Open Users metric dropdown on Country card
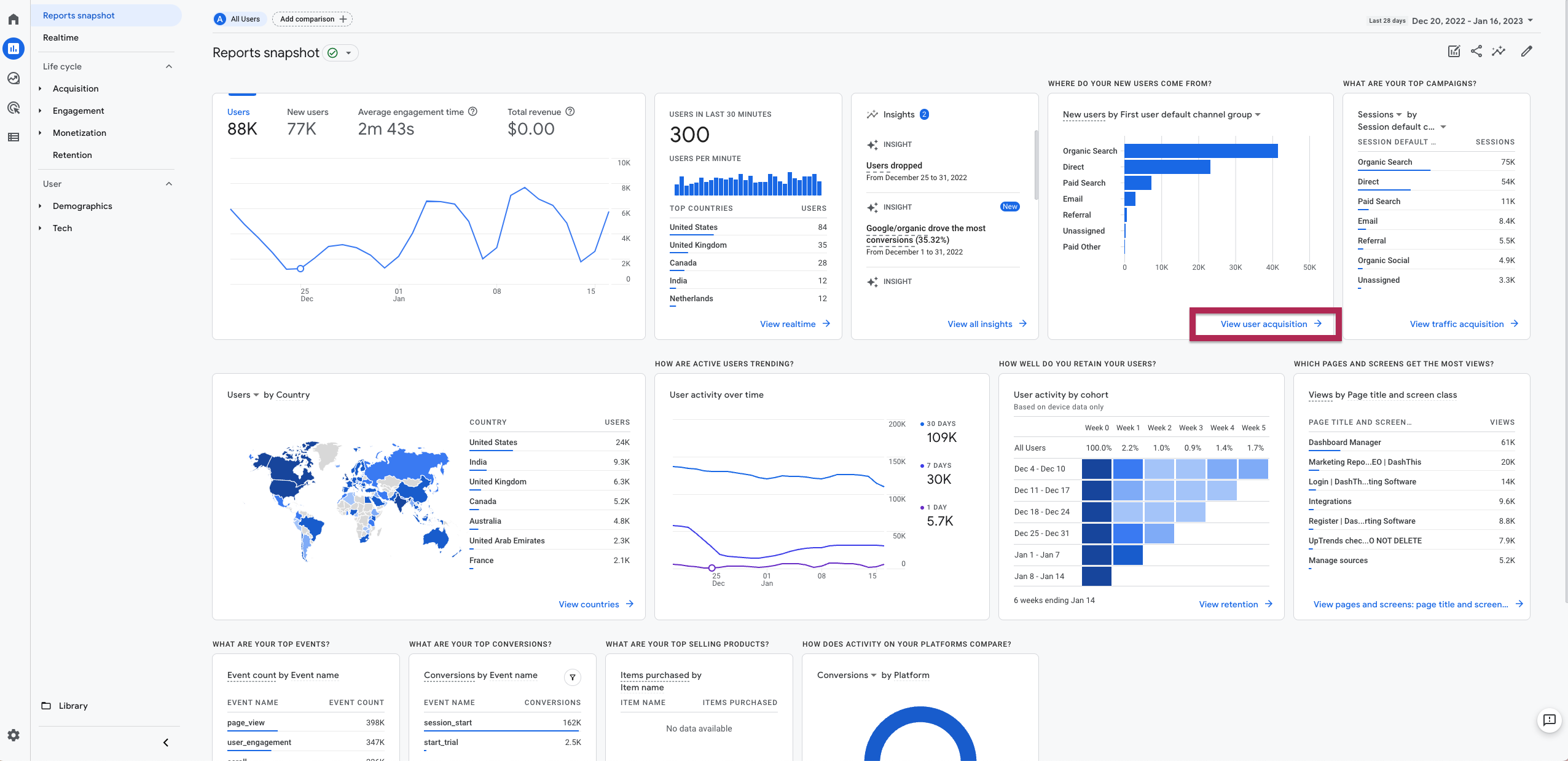1568x761 pixels. (256, 395)
